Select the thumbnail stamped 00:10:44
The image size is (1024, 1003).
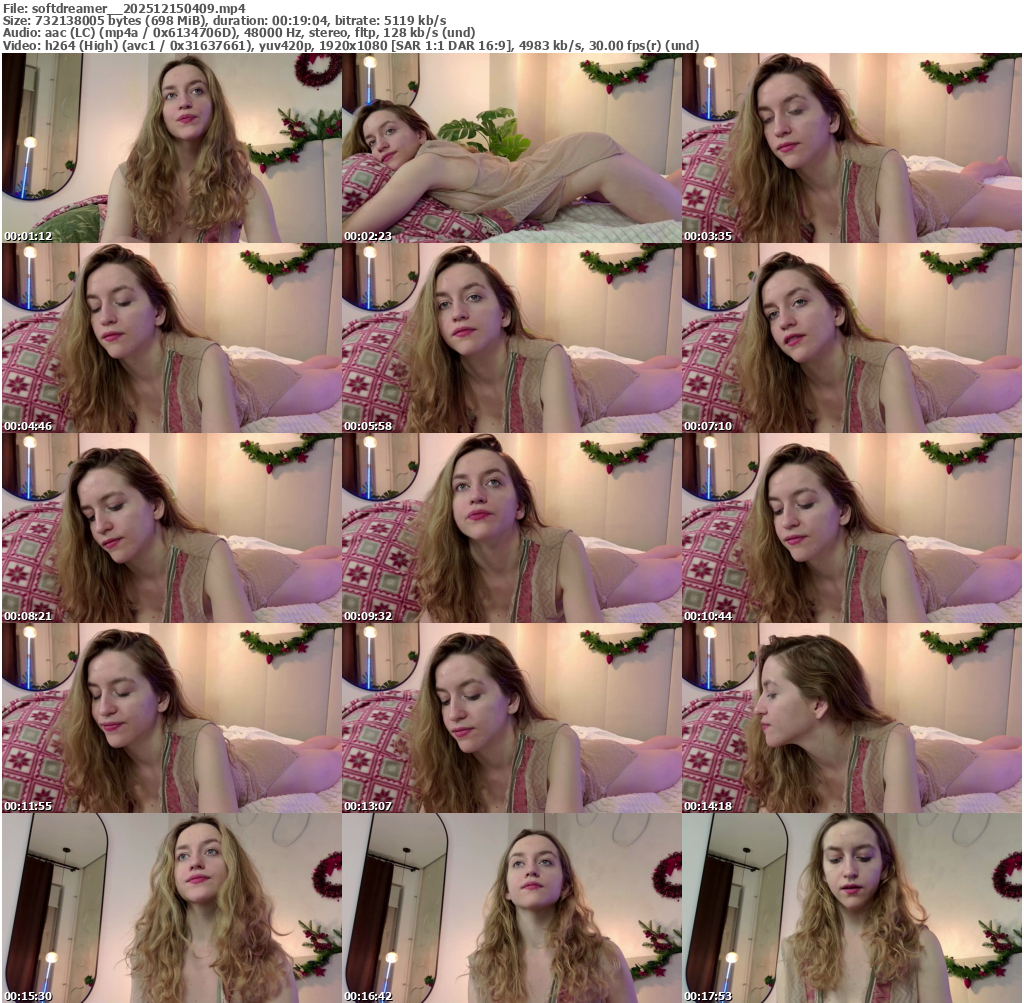coord(852,528)
